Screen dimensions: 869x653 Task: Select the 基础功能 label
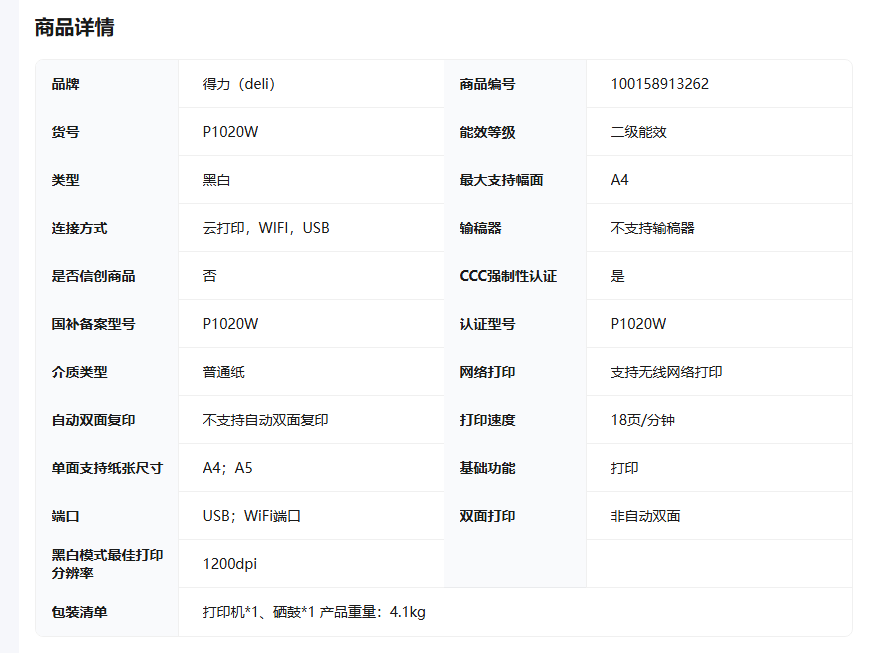coord(487,468)
